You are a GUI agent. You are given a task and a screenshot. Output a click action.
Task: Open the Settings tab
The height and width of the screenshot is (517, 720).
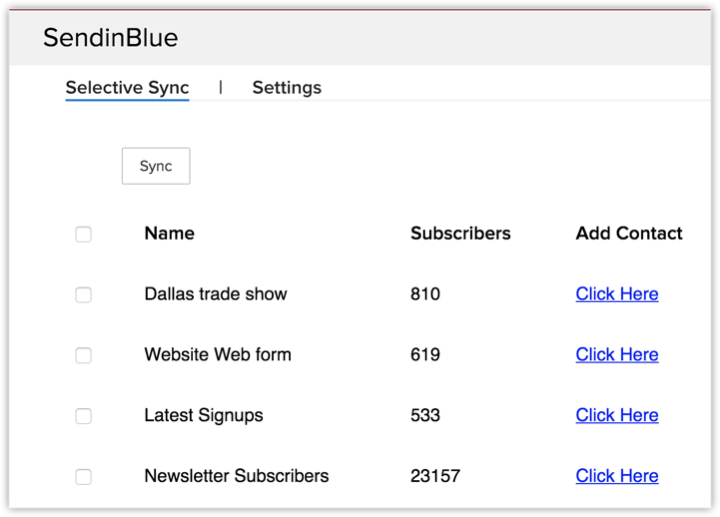point(286,88)
